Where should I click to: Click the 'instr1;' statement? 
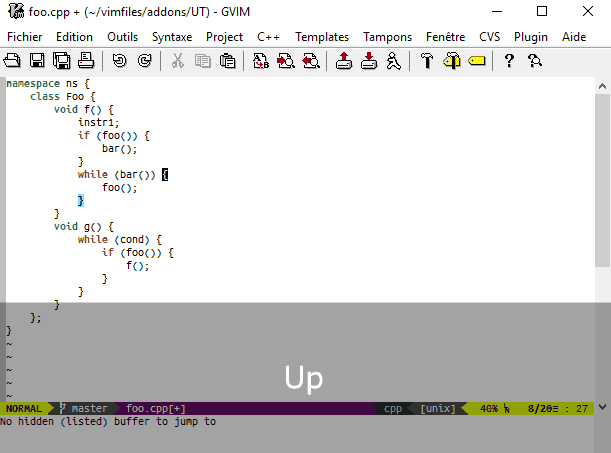[x=99, y=123]
